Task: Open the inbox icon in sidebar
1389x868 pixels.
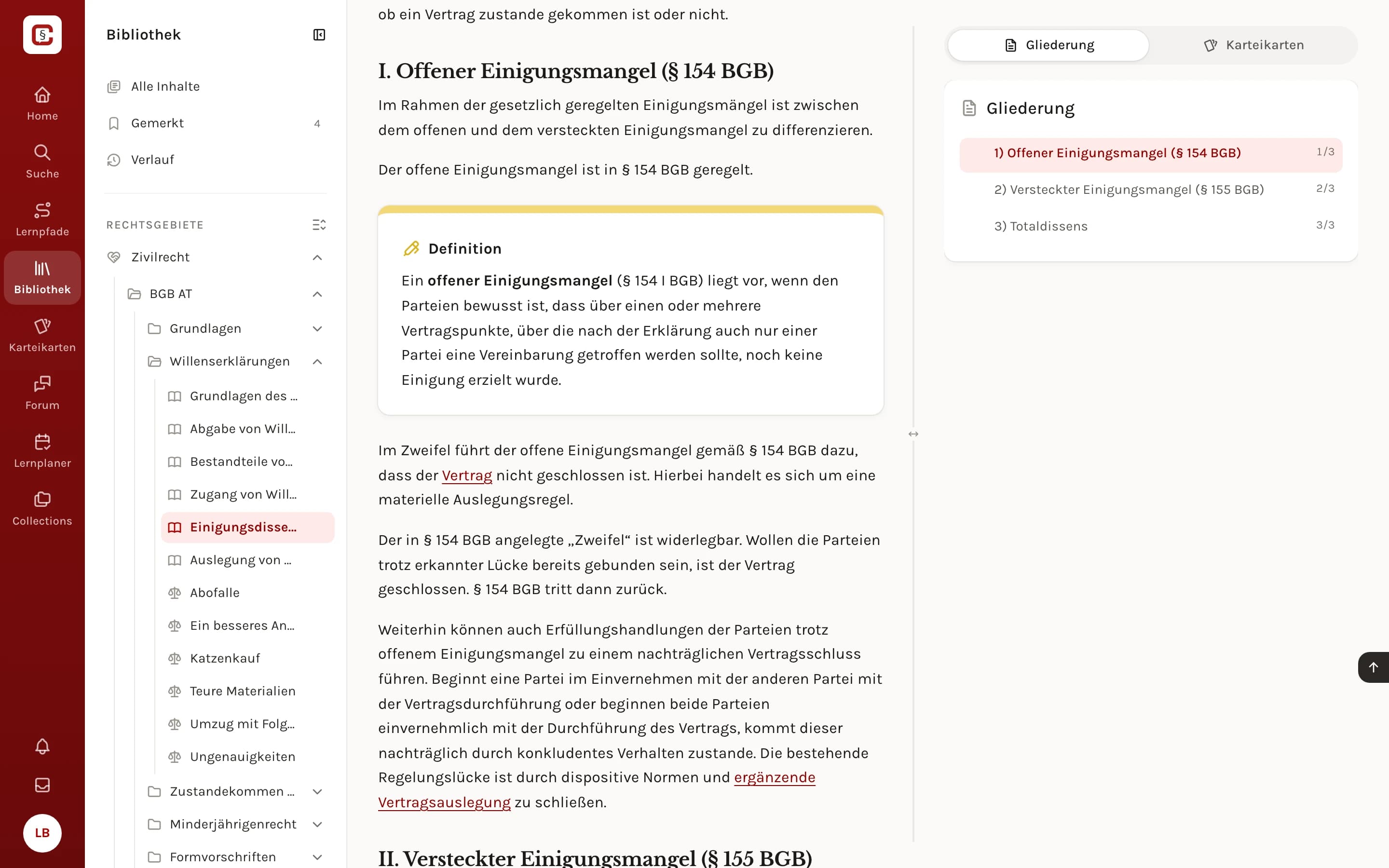Action: click(42, 785)
